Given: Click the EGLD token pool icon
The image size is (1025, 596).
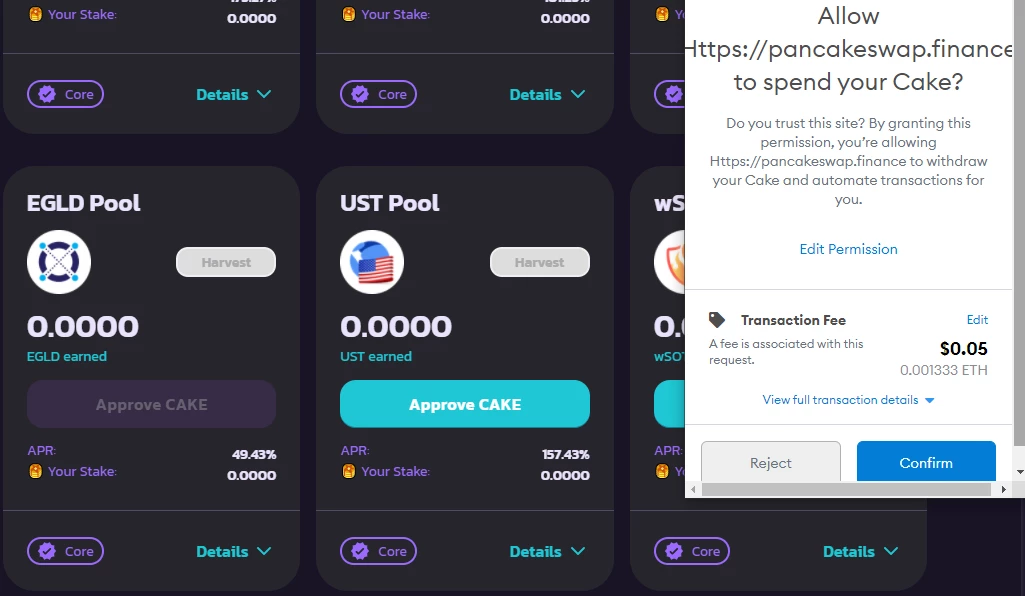Looking at the screenshot, I should click(59, 262).
